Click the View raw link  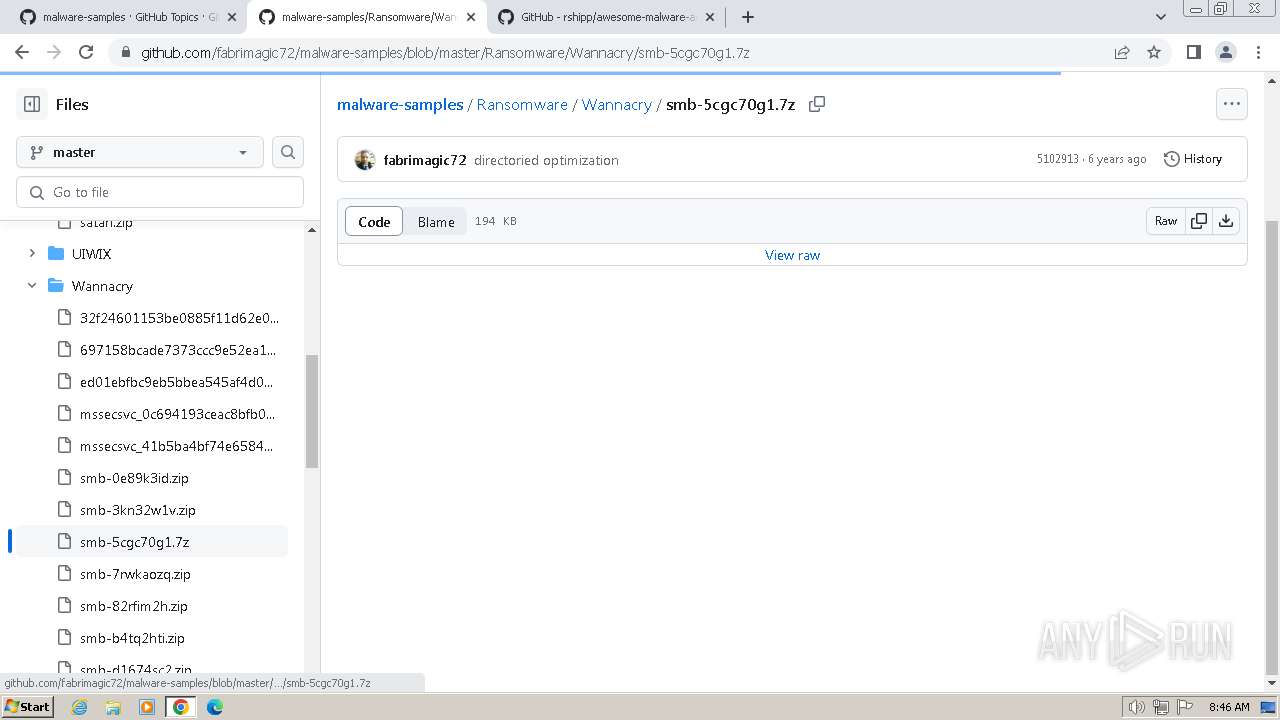click(x=792, y=255)
